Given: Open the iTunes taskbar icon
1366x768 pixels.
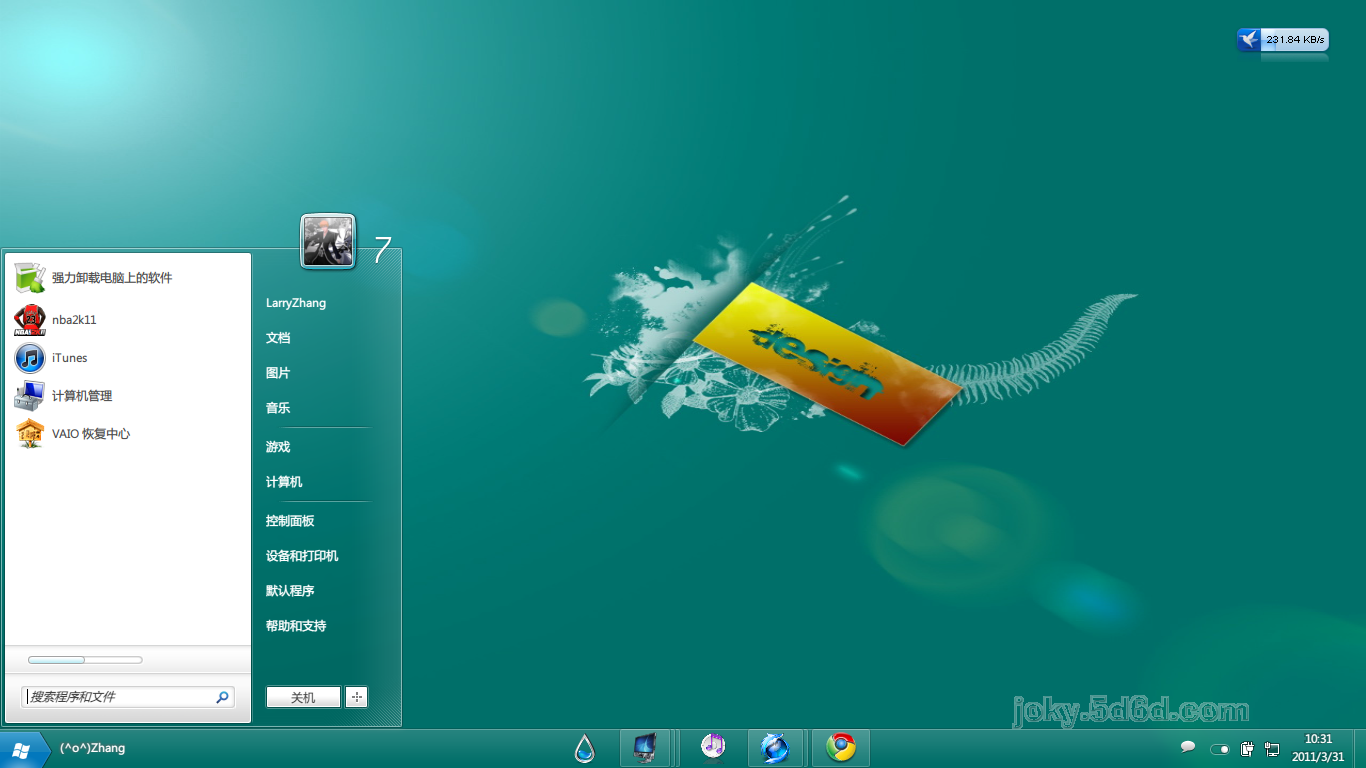Looking at the screenshot, I should 712,746.
